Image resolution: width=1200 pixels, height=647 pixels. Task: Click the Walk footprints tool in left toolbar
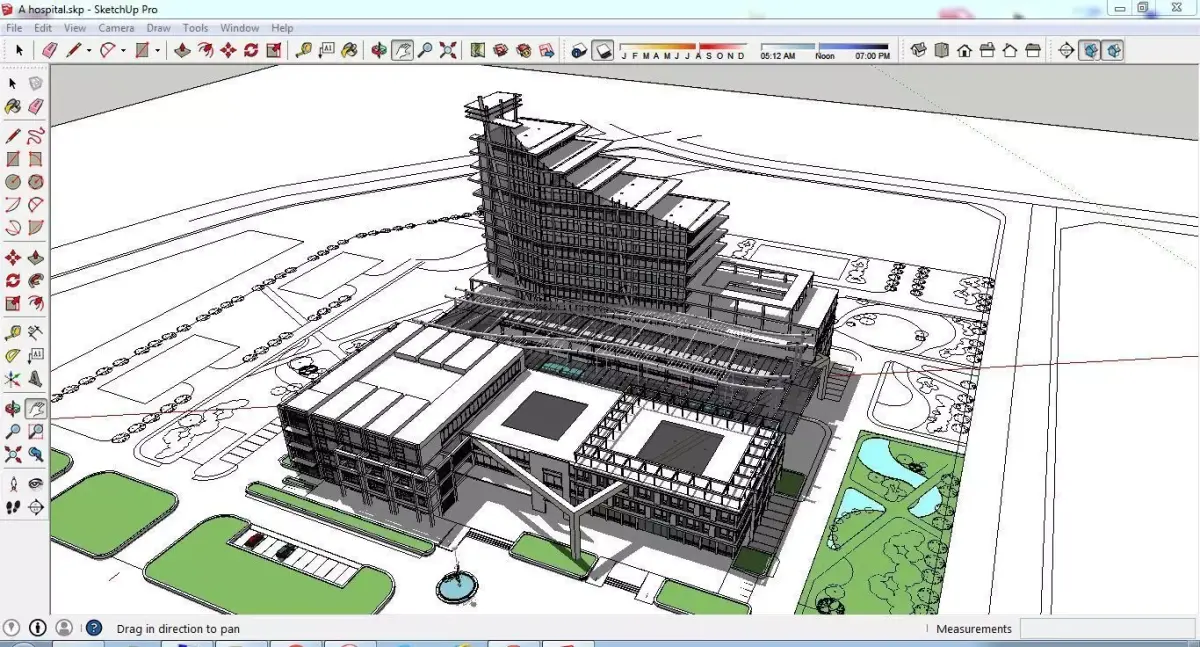pos(13,507)
